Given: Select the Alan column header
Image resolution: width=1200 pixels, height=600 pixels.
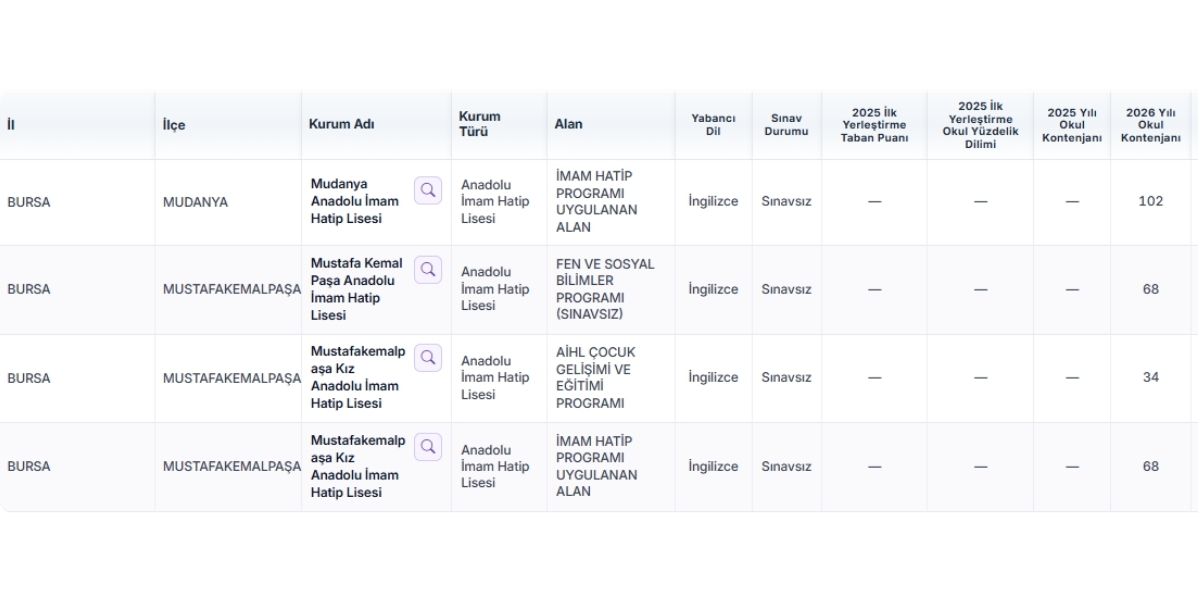Looking at the screenshot, I should (x=569, y=124).
